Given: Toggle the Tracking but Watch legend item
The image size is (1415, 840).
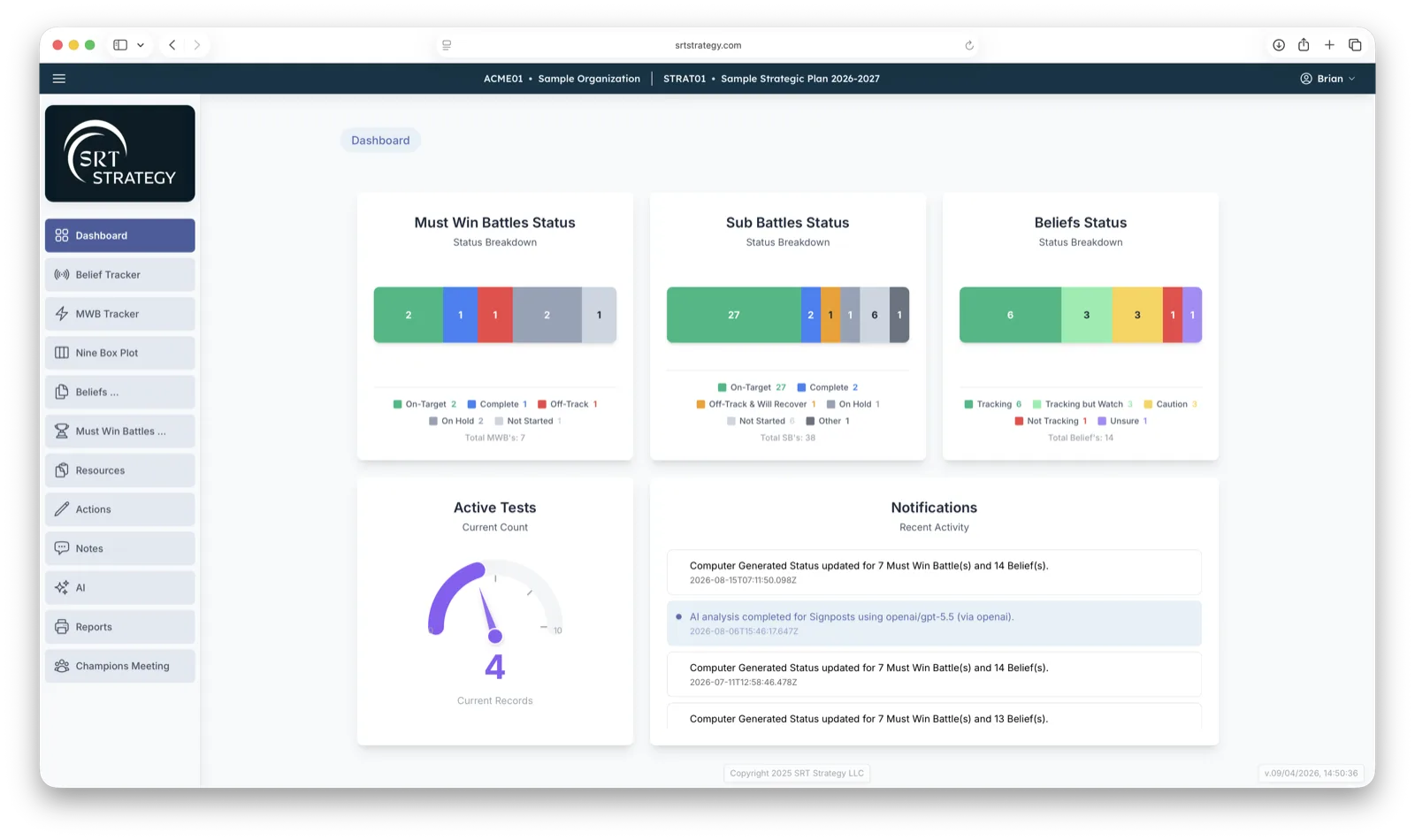Looking at the screenshot, I should coord(1082,404).
